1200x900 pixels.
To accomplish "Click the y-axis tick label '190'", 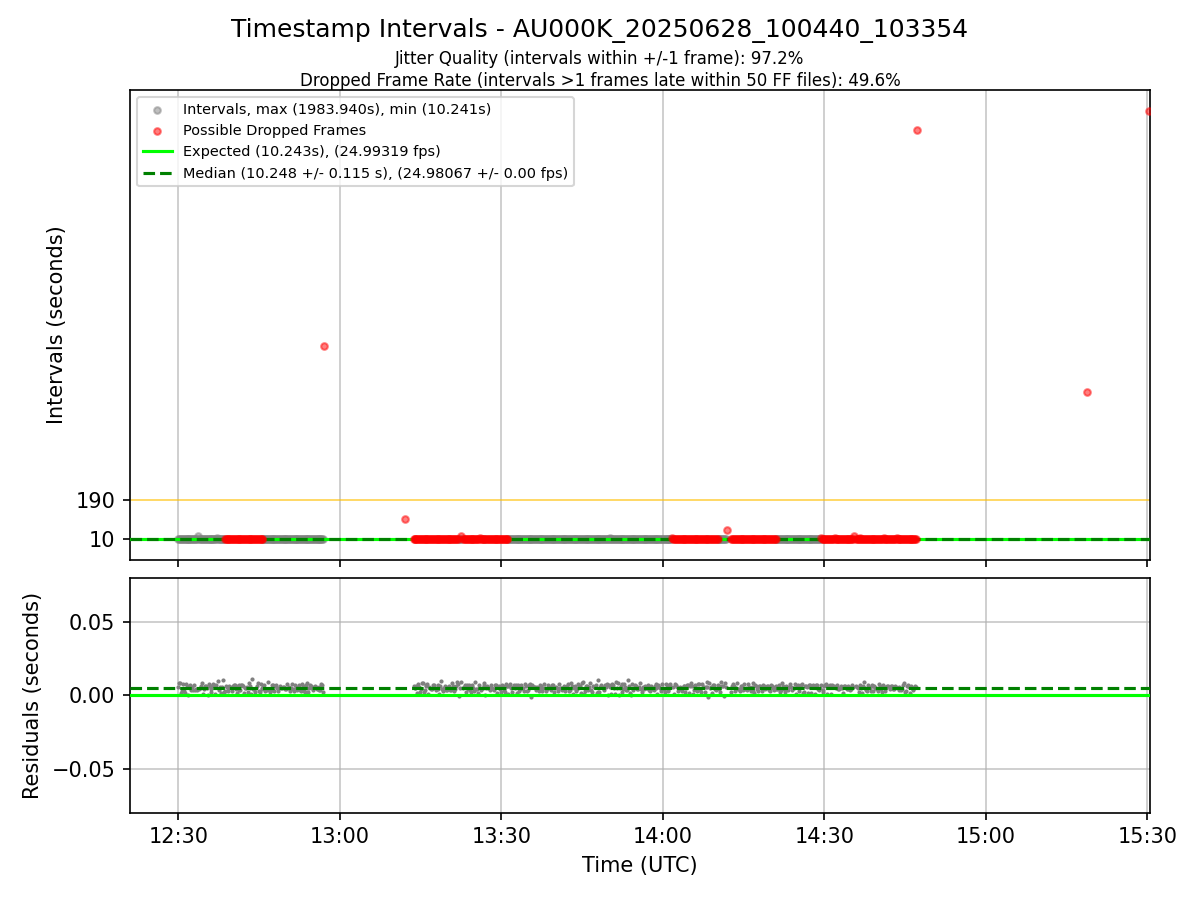I will coord(95,500).
